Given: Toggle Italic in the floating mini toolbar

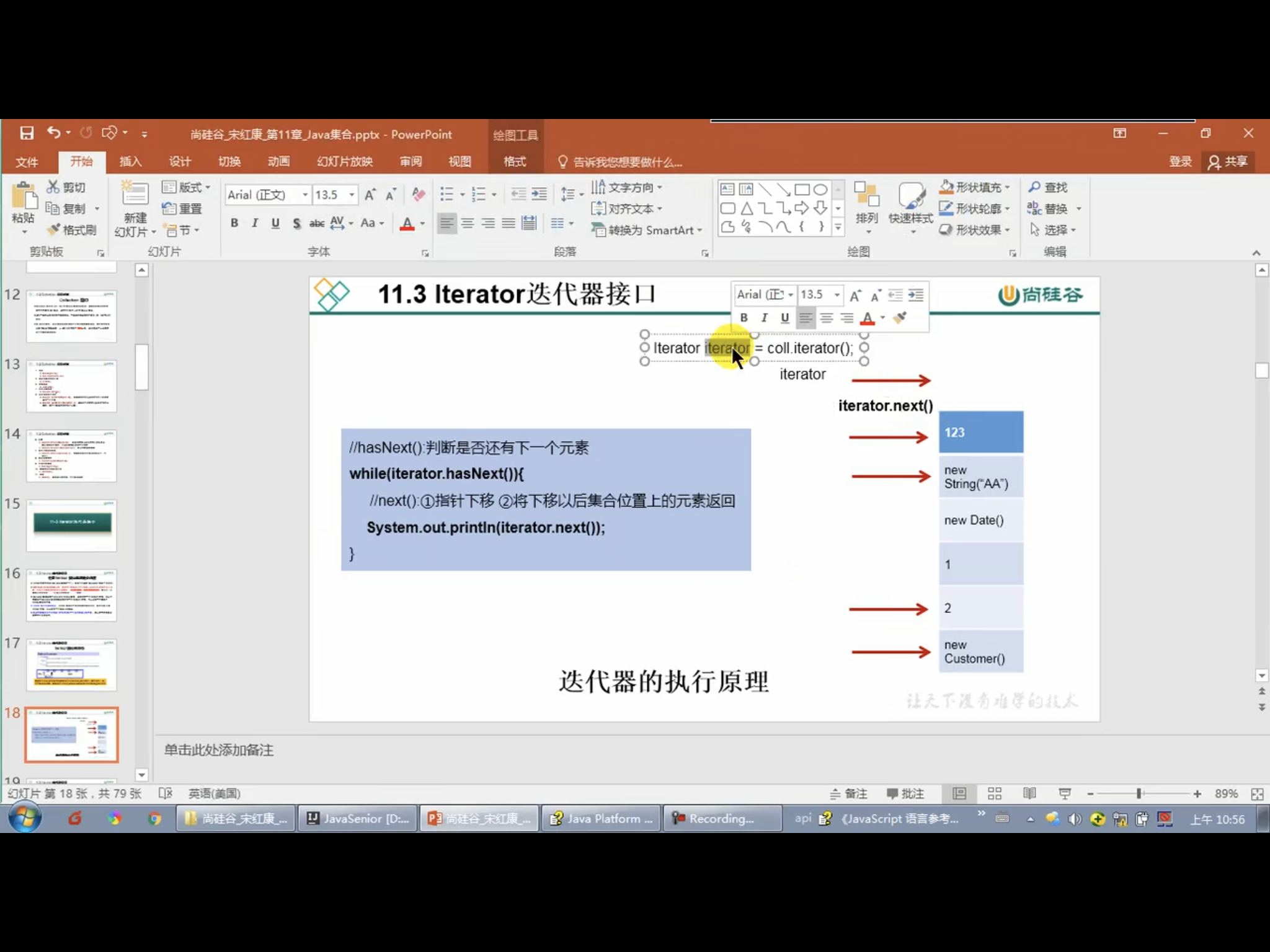Looking at the screenshot, I should click(x=764, y=318).
